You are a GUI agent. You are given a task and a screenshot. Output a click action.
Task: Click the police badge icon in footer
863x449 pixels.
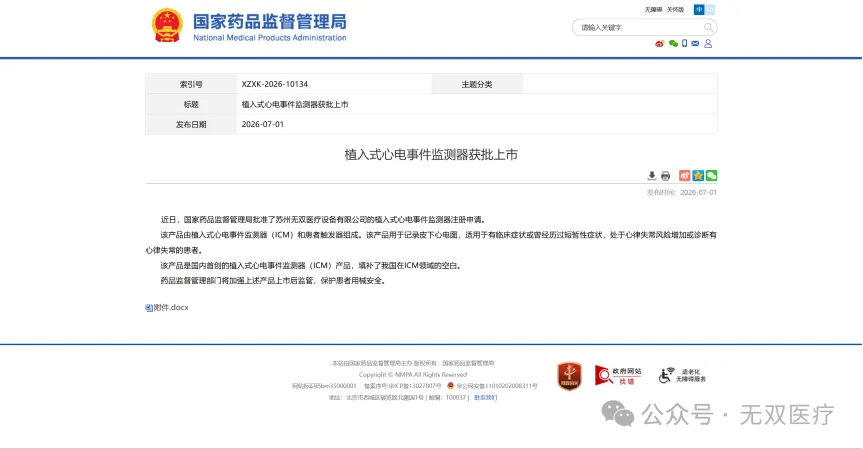pos(450,386)
